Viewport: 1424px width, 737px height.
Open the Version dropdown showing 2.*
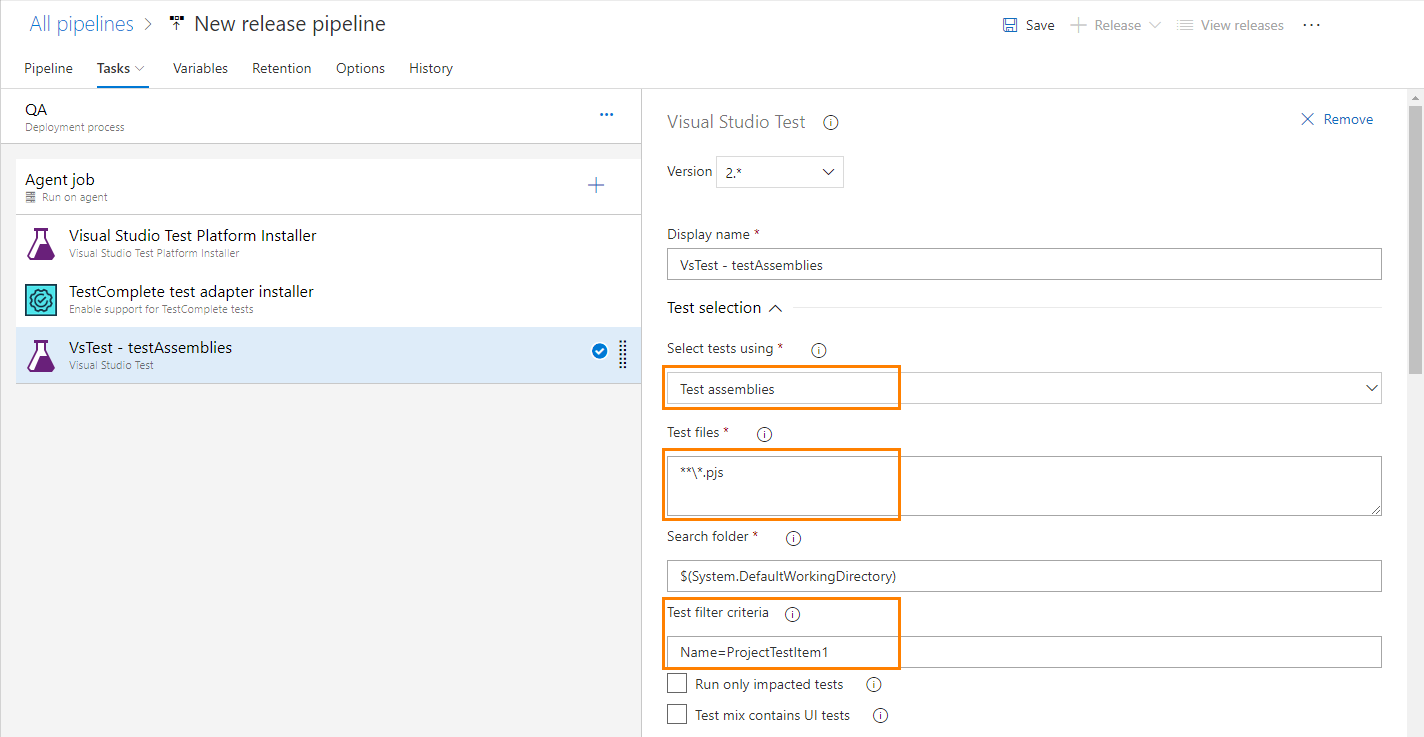click(779, 171)
